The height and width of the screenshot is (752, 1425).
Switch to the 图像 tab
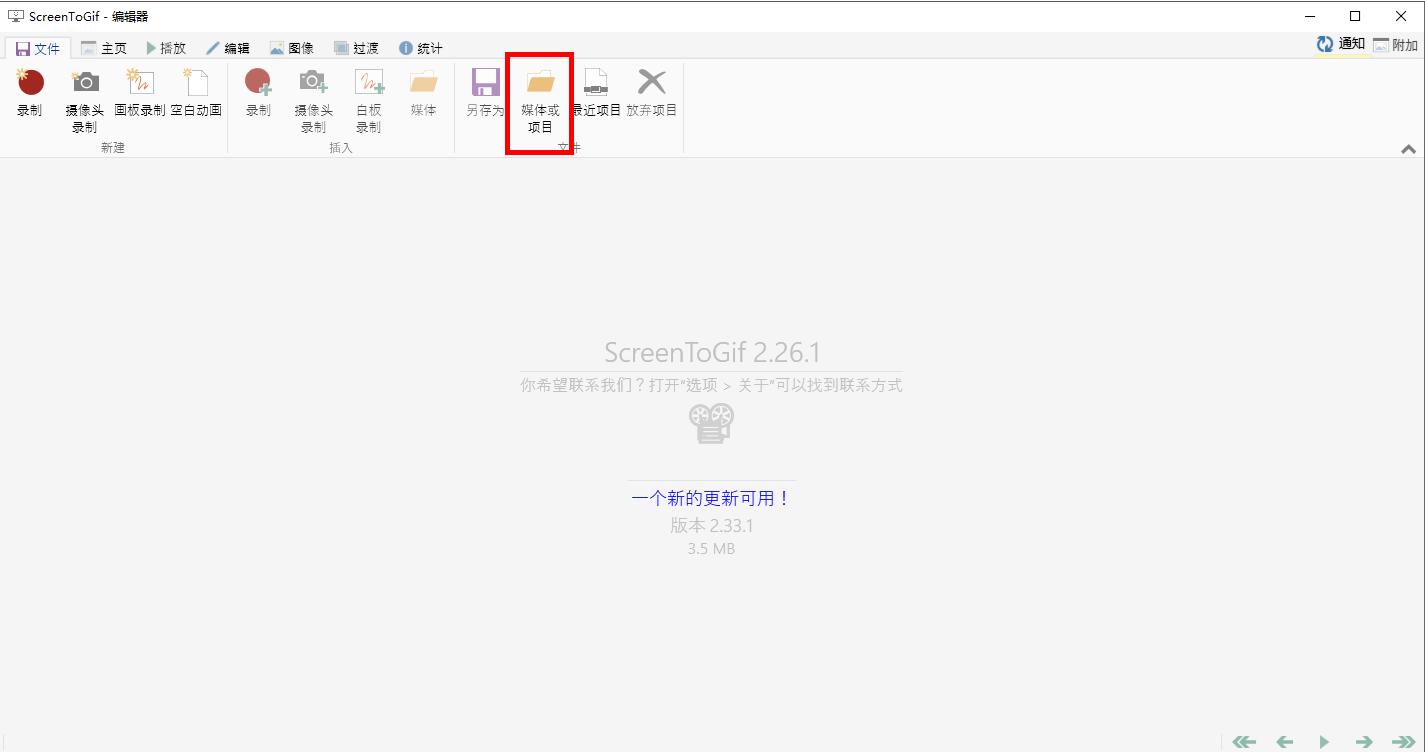(292, 47)
